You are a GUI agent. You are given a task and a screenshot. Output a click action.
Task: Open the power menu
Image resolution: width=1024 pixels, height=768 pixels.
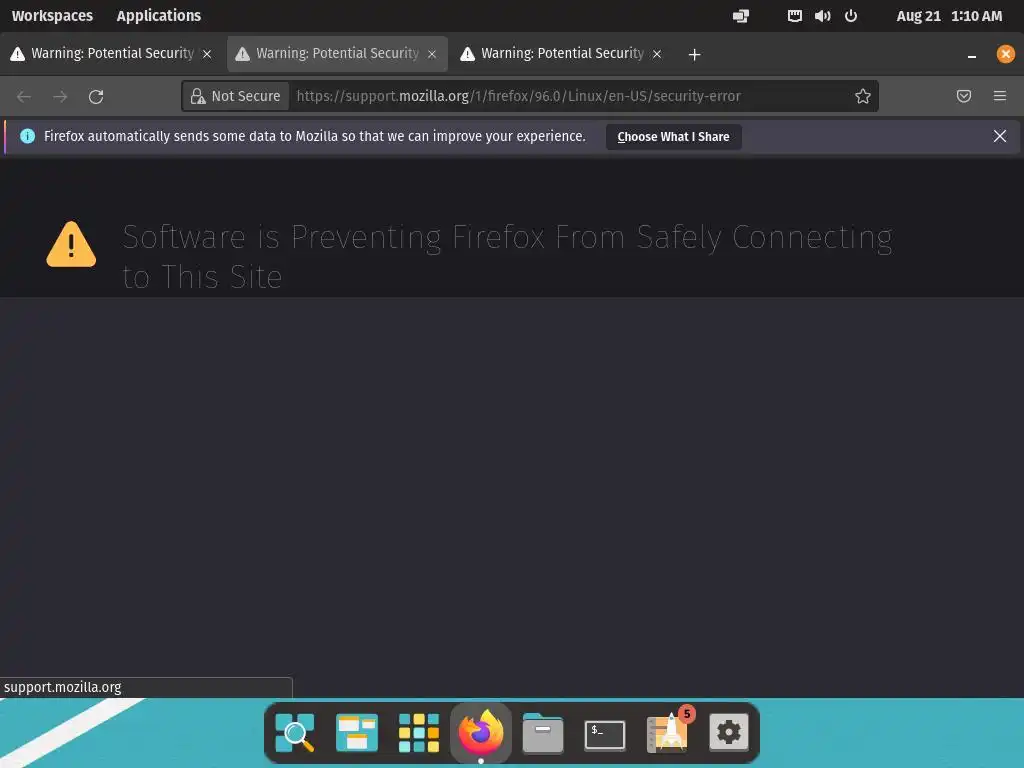(x=850, y=16)
